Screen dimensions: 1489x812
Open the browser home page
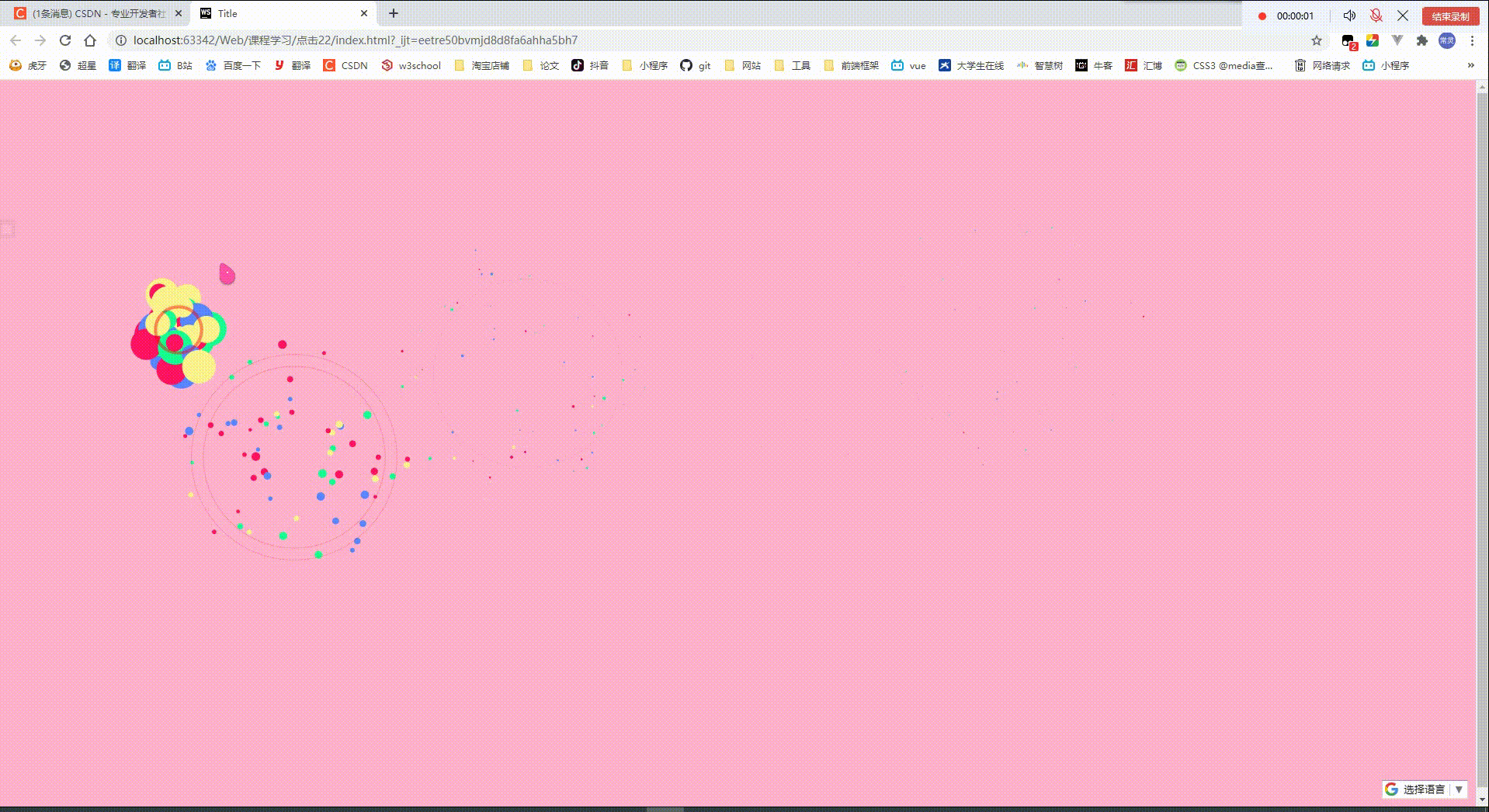pyautogui.click(x=90, y=40)
